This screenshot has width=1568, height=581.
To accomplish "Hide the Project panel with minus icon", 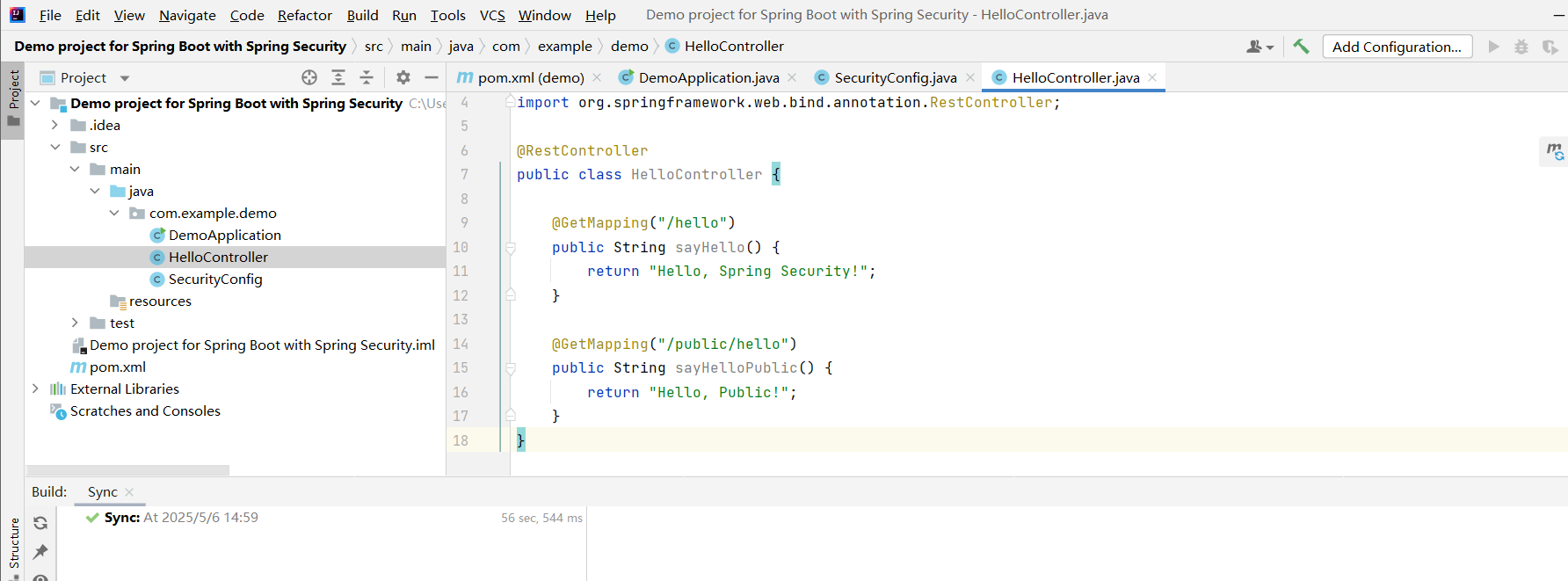I will pos(432,77).
